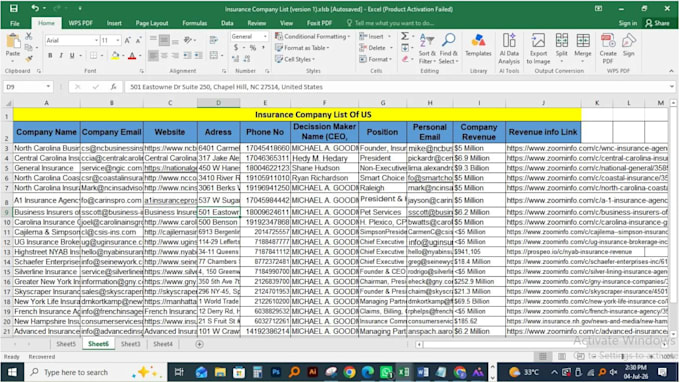The image size is (680, 382).
Task: Open the font size dropdown
Action: (x=118, y=40)
